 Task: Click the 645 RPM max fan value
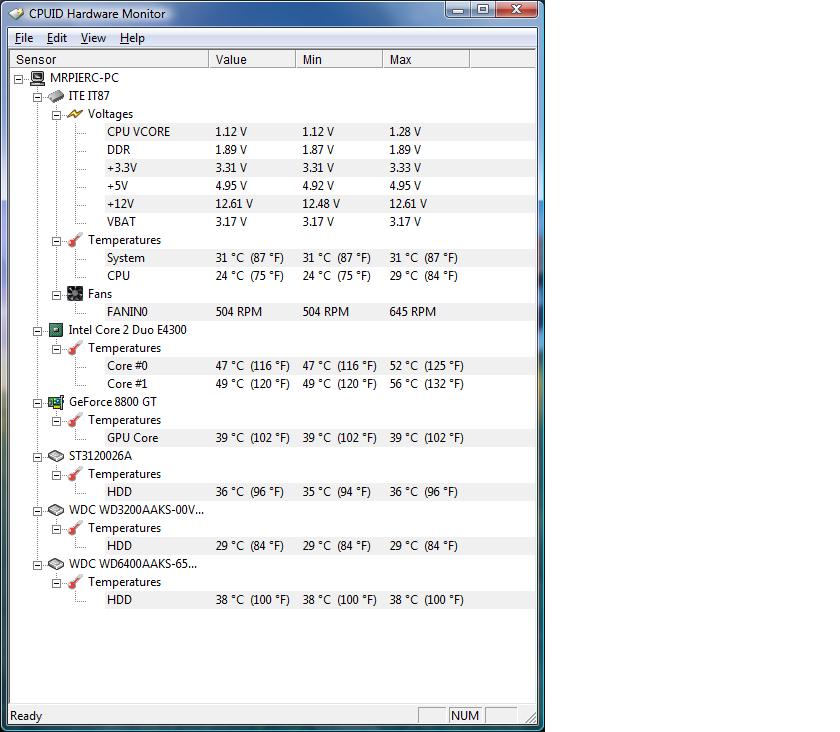412,312
